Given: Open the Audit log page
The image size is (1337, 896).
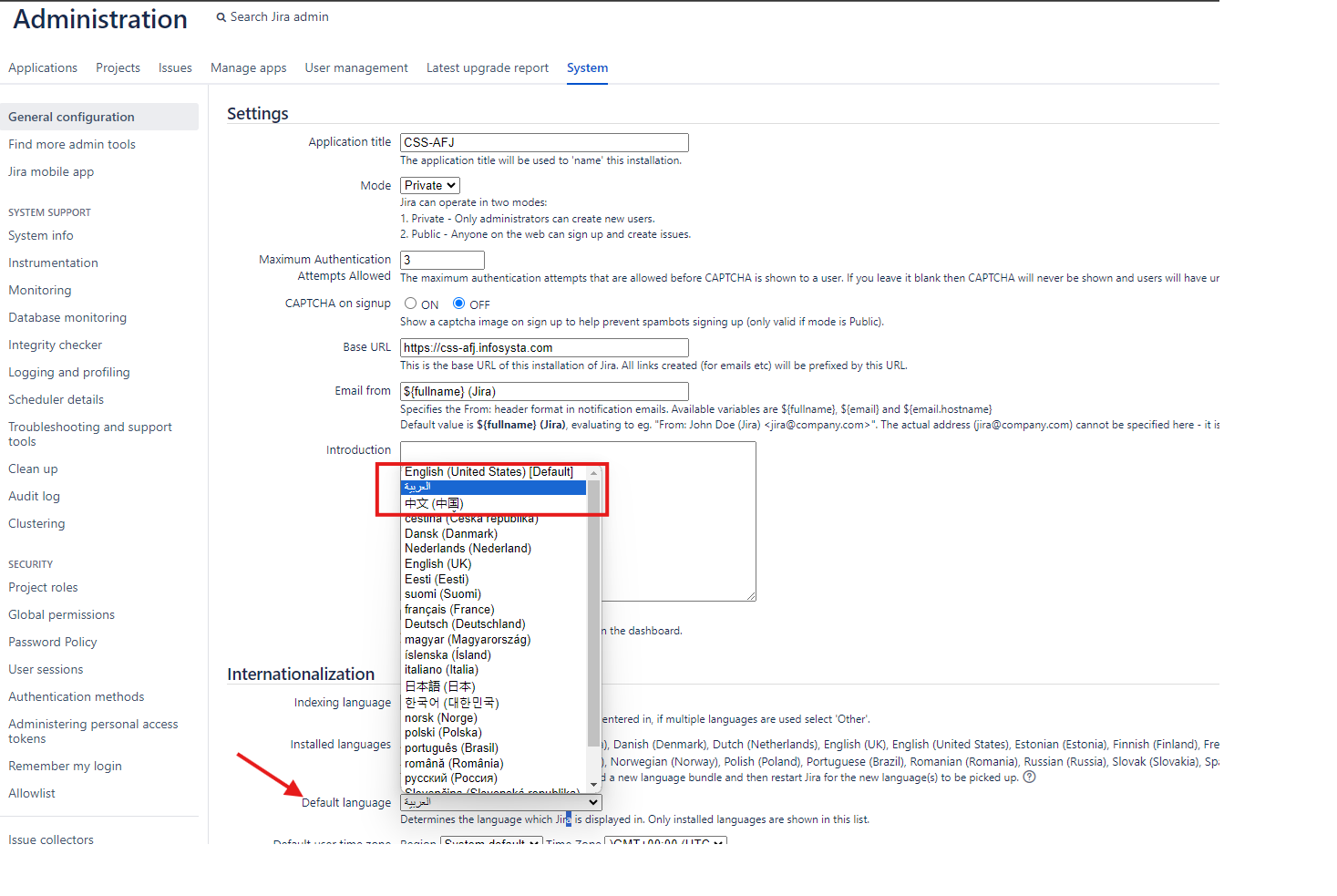Looking at the screenshot, I should tap(34, 496).
